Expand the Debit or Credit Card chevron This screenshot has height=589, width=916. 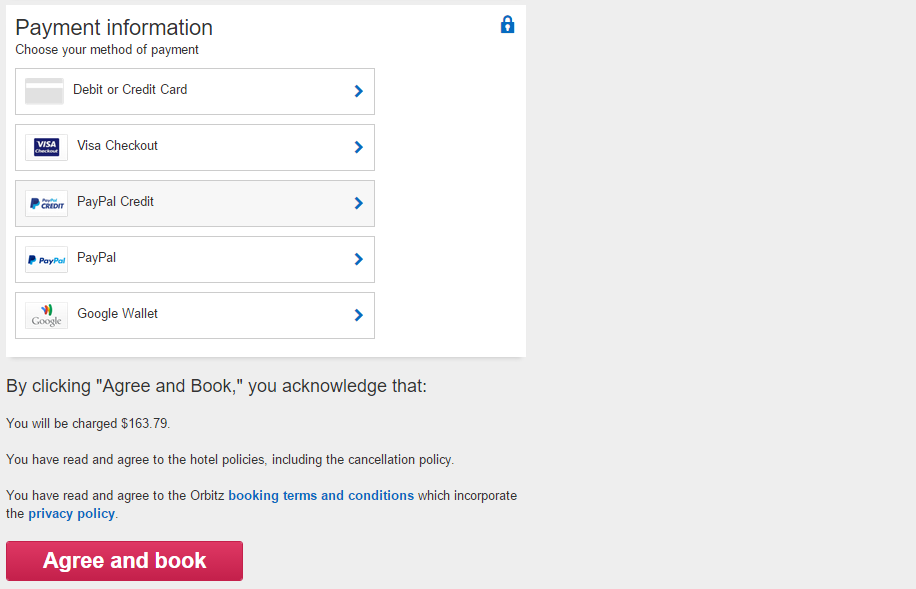click(359, 91)
